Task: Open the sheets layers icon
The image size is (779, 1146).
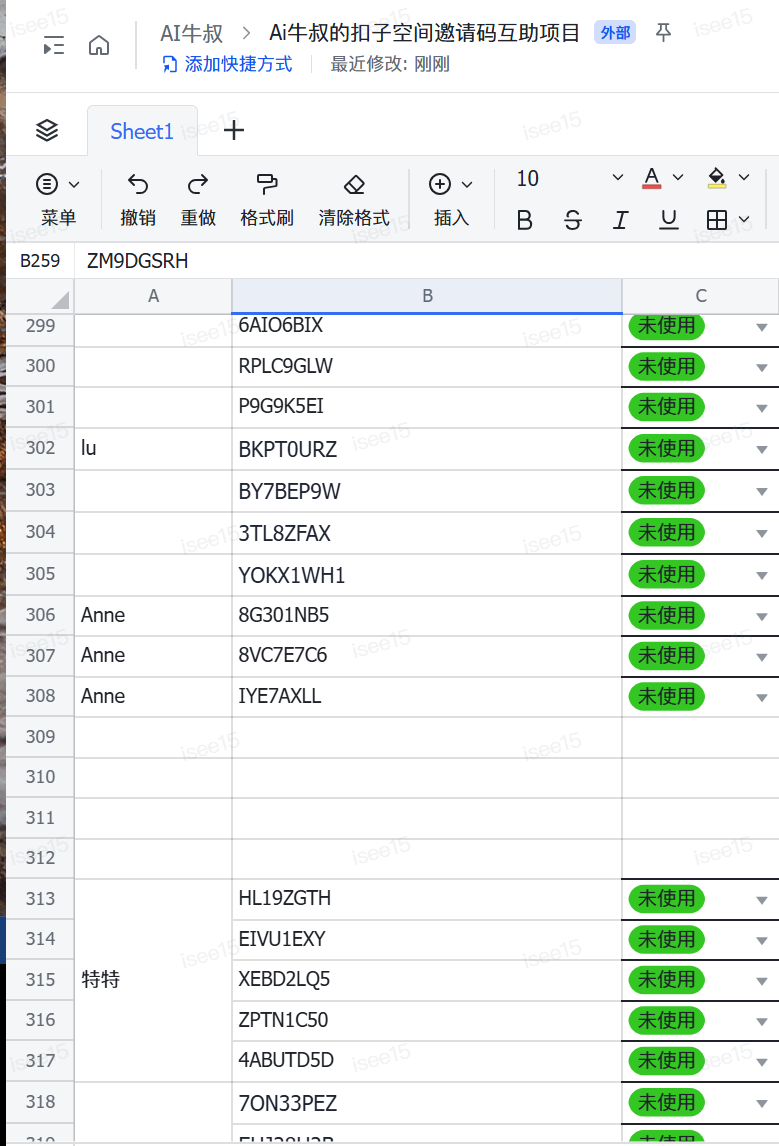Action: (47, 130)
